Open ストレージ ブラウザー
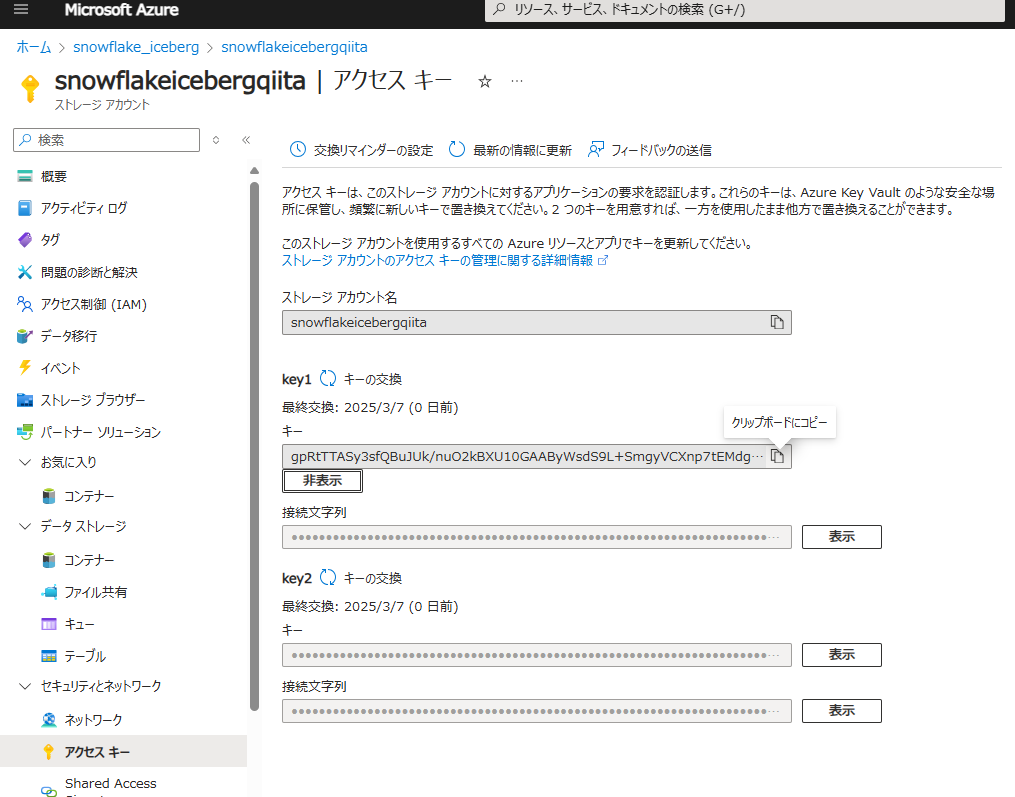 point(123,400)
